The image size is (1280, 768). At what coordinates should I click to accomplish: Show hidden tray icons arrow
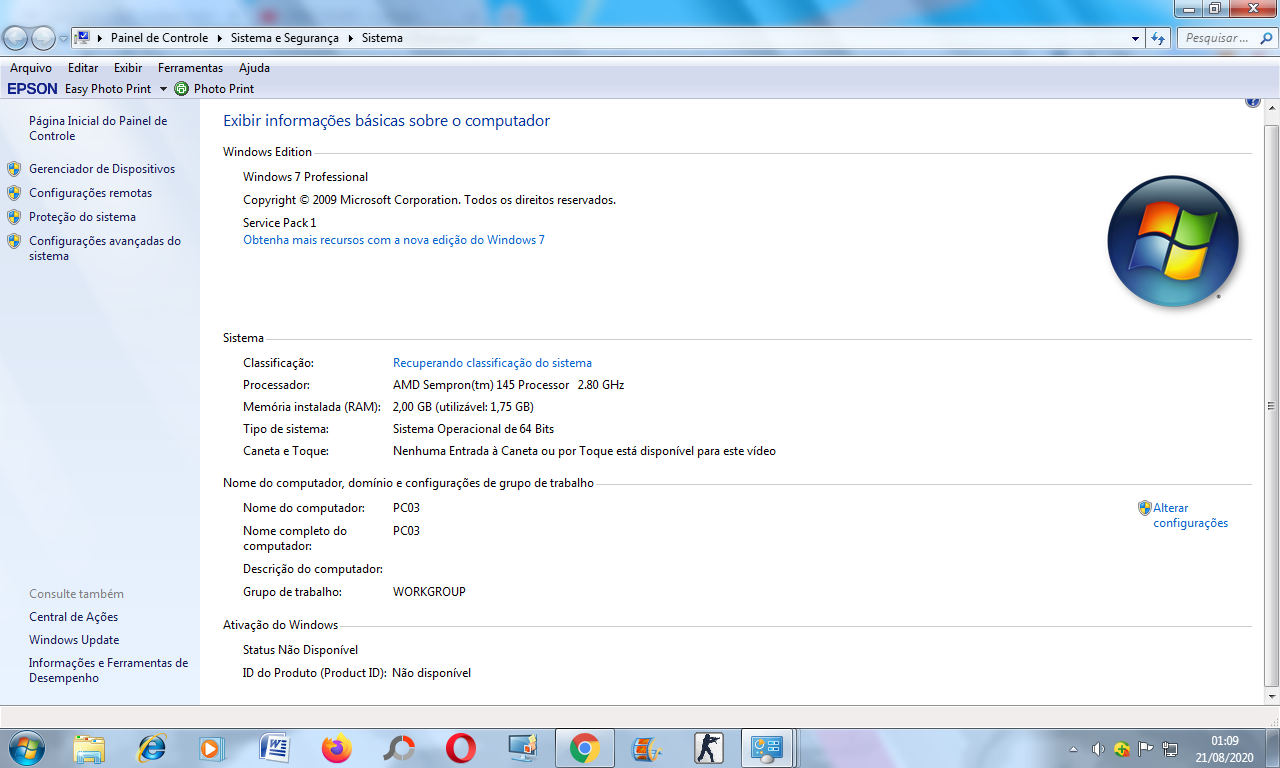(x=1074, y=749)
